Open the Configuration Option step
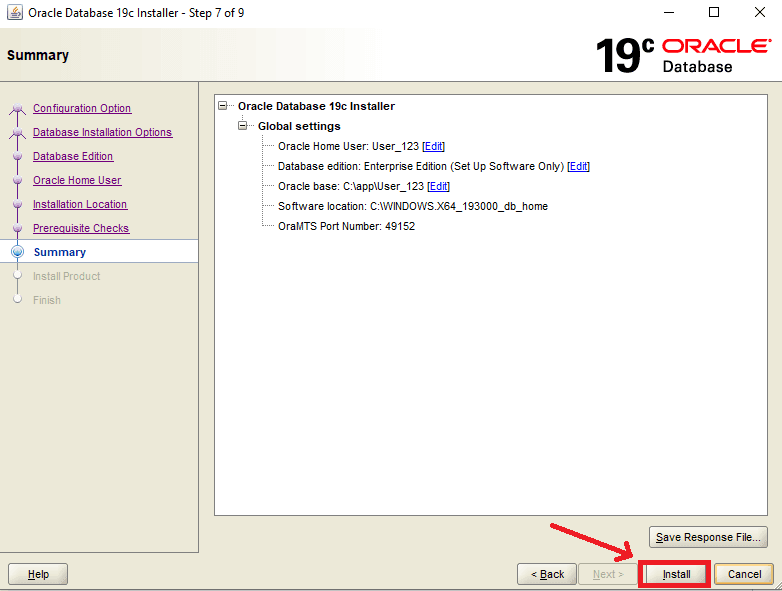This screenshot has width=782, height=591. coord(82,108)
